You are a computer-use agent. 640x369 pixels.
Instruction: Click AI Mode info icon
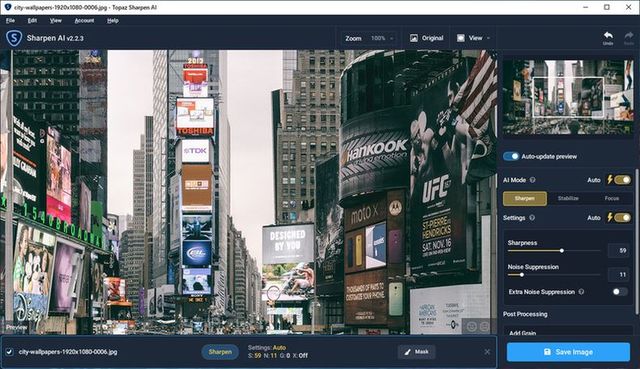(x=532, y=180)
